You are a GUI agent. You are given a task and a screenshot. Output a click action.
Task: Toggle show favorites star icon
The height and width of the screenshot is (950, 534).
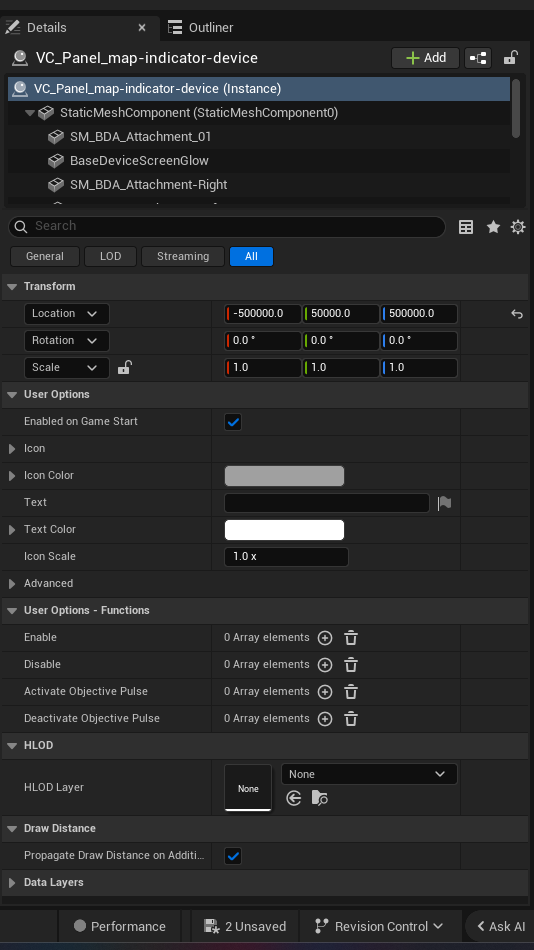[x=493, y=227]
